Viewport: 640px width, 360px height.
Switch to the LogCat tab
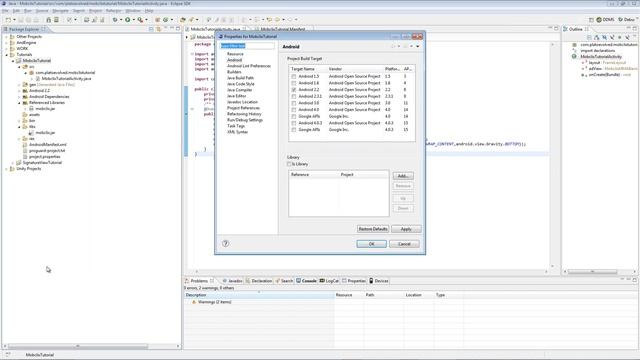329,281
